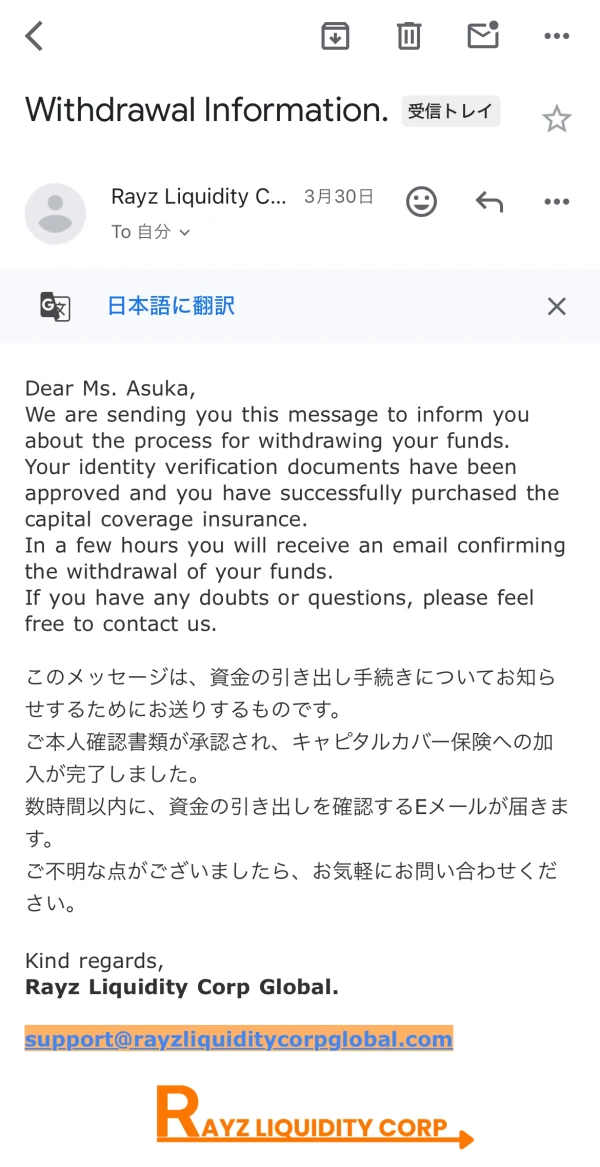The width and height of the screenshot is (600, 1167).
Task: Dismiss the translation banner
Action: pos(556,306)
